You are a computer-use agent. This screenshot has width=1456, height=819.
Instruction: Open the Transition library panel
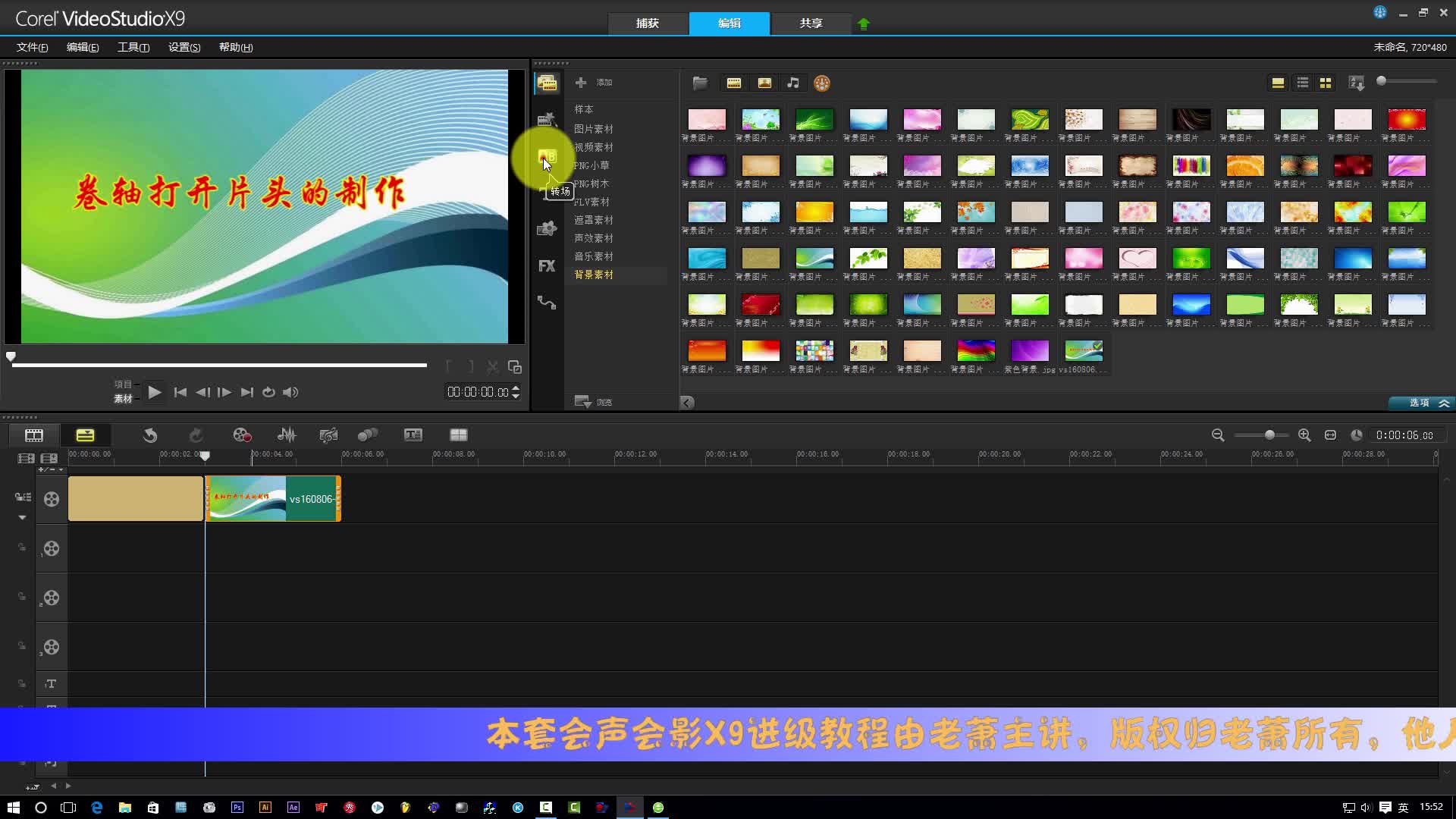tap(548, 157)
